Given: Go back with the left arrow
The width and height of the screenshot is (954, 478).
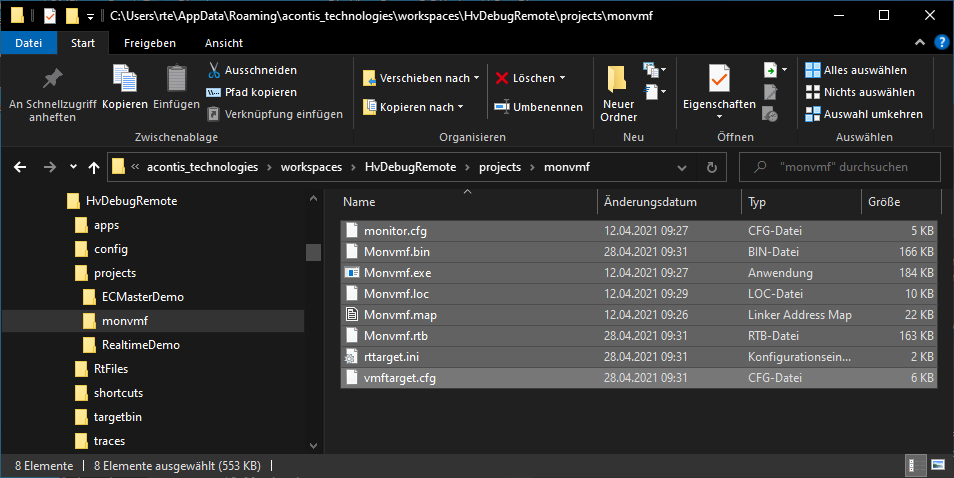Looking at the screenshot, I should coord(20,167).
